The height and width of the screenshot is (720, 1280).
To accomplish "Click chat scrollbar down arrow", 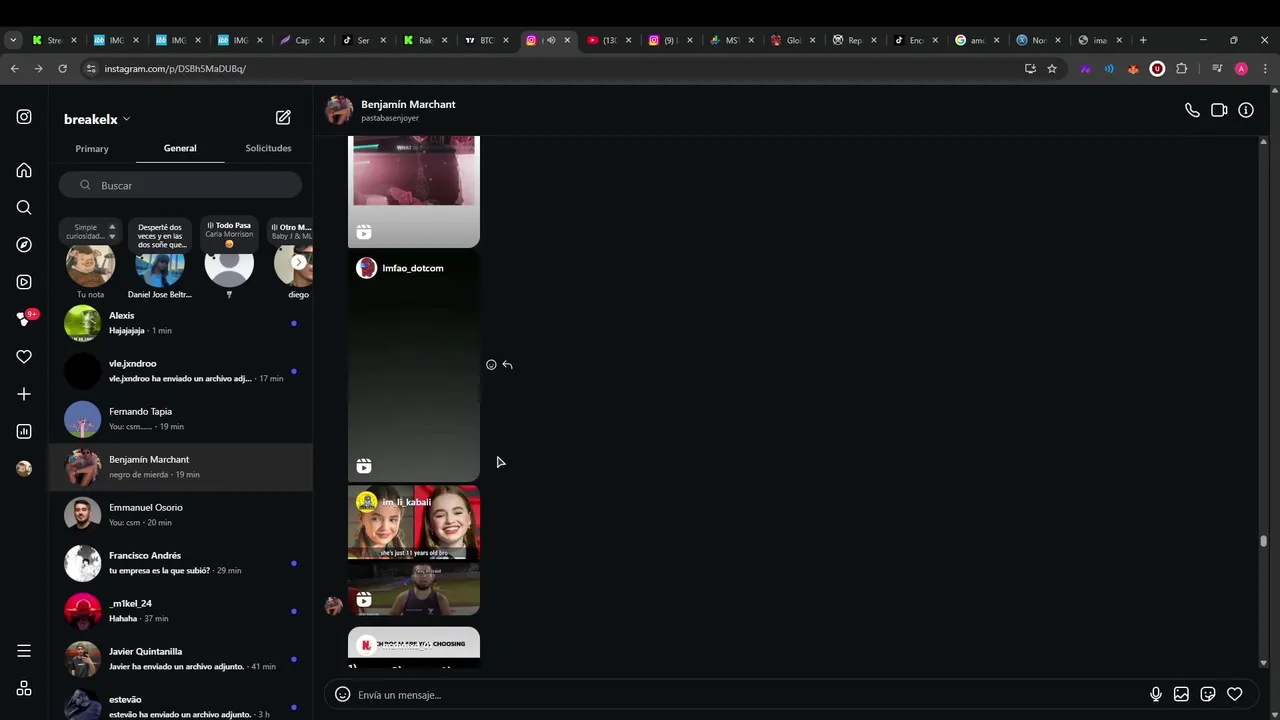I will coord(1264,663).
